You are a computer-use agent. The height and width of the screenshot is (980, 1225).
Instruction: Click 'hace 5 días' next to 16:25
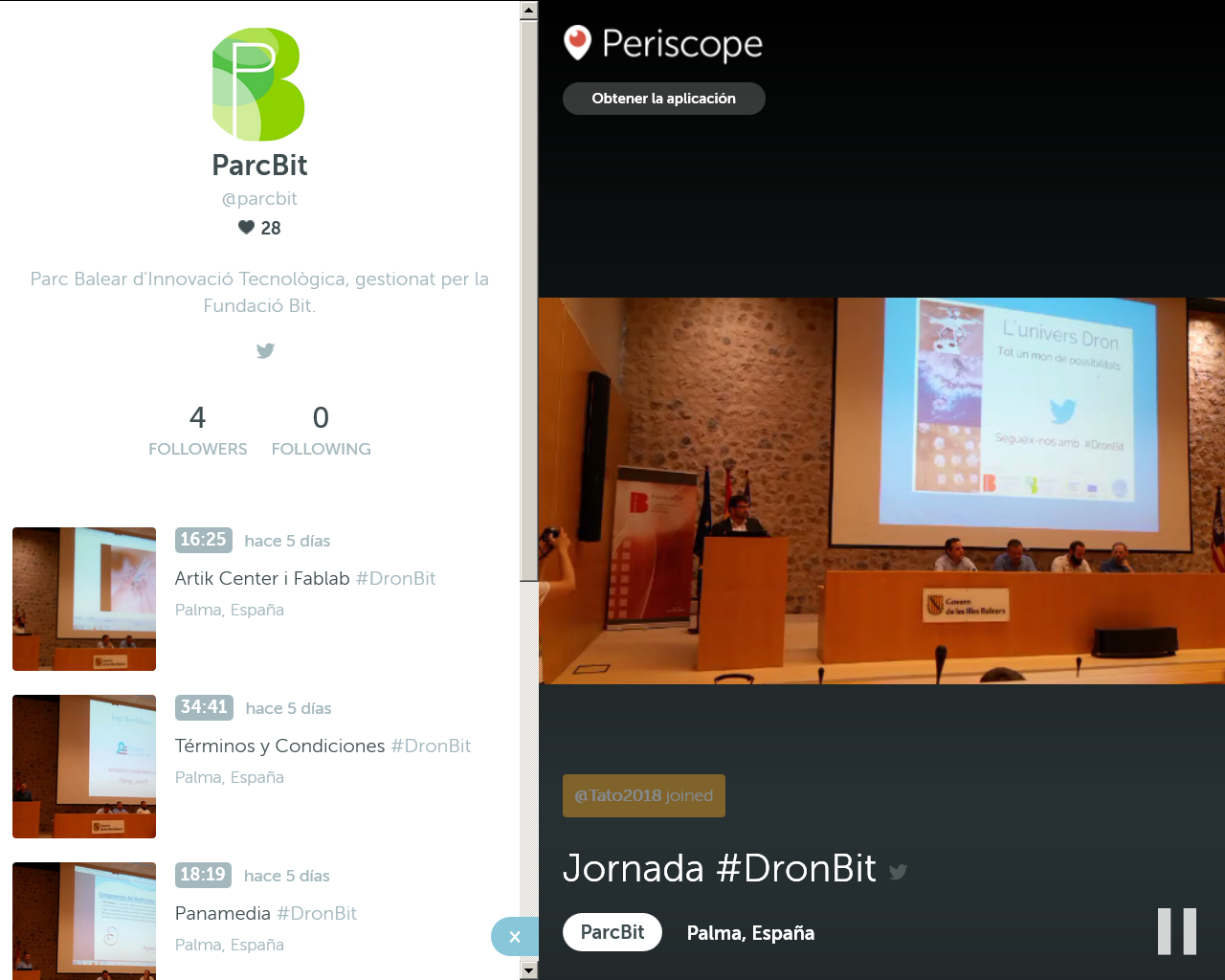pyautogui.click(x=287, y=541)
